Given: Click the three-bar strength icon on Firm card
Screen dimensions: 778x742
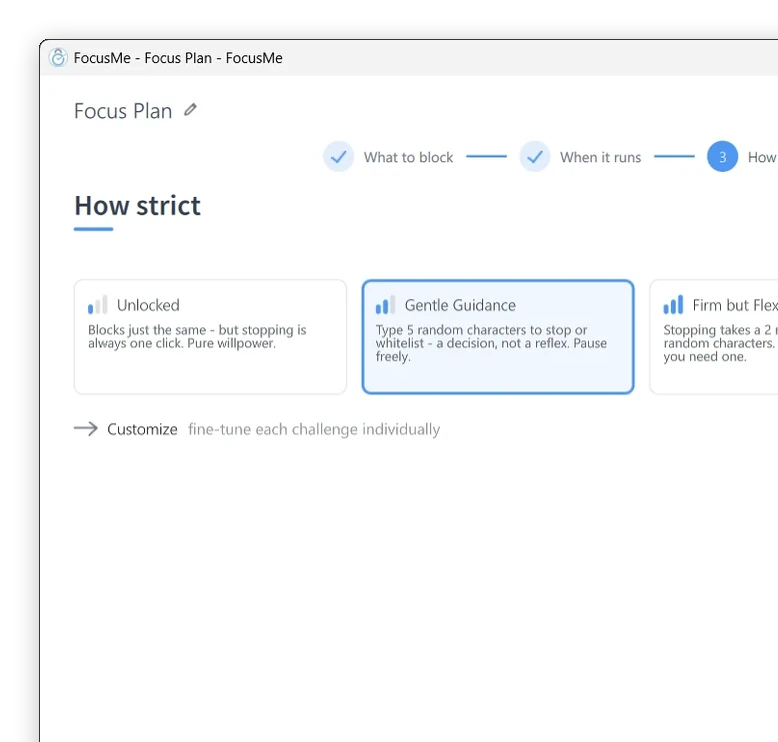Looking at the screenshot, I should tap(673, 305).
